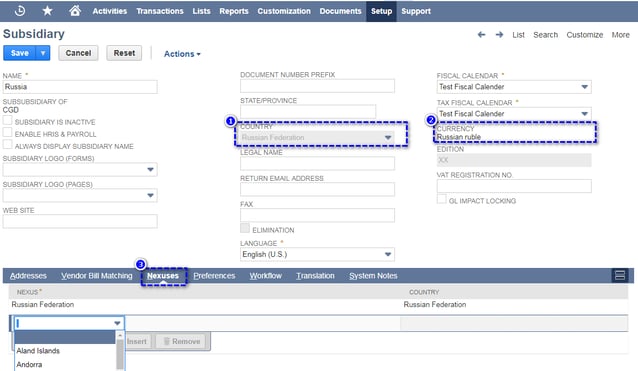
Task: Open Save button dropdown arrow
Action: pos(43,53)
